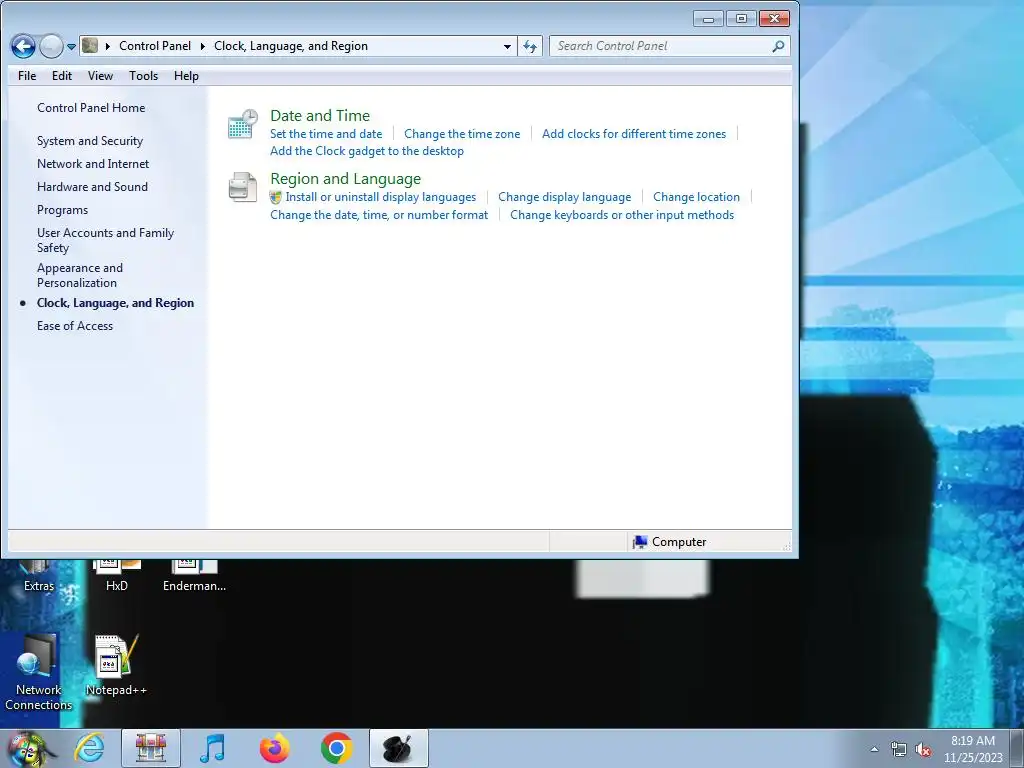Click the muted volume tray icon
This screenshot has width=1024, height=768.
pyautogui.click(x=923, y=750)
